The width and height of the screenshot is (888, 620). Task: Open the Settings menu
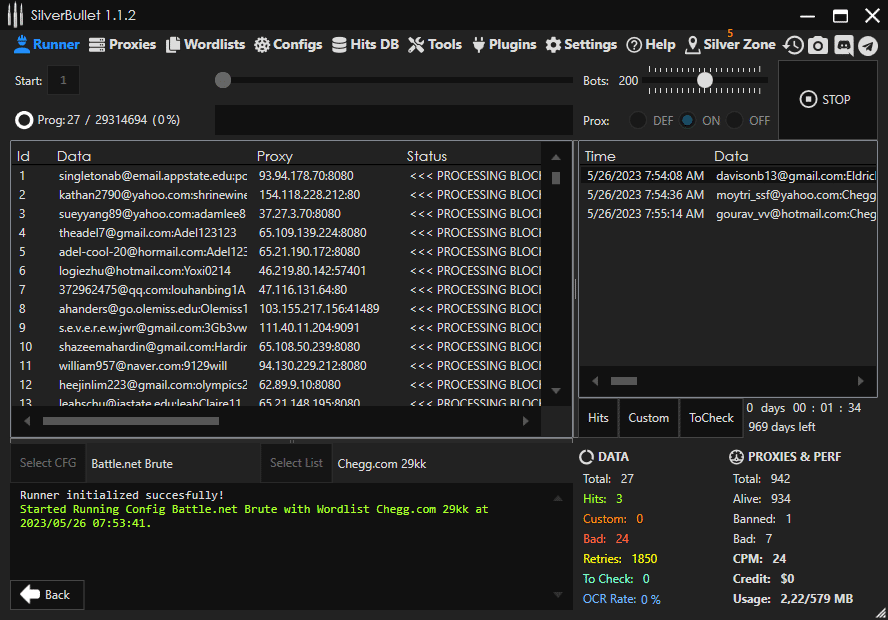click(x=581, y=44)
